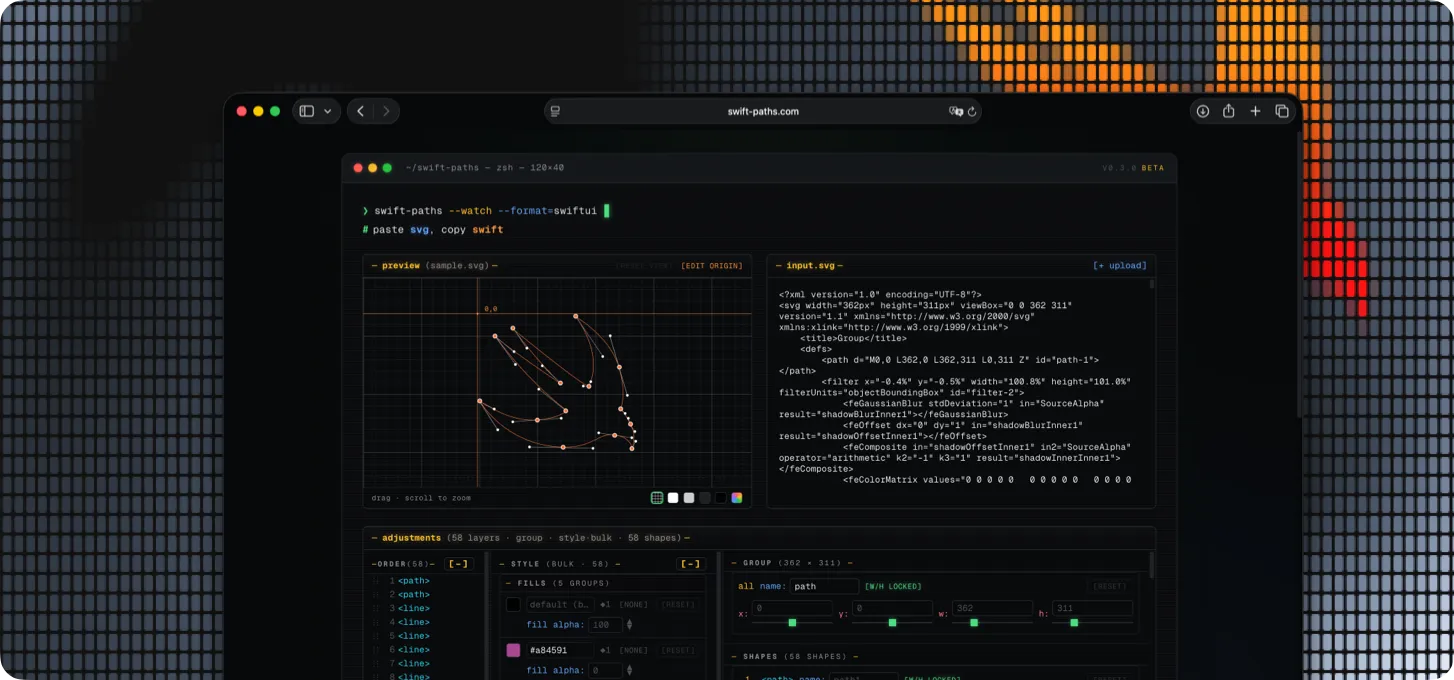Open Safari downloads icon
Screen dimensions: 1454x680
[x=1203, y=111]
